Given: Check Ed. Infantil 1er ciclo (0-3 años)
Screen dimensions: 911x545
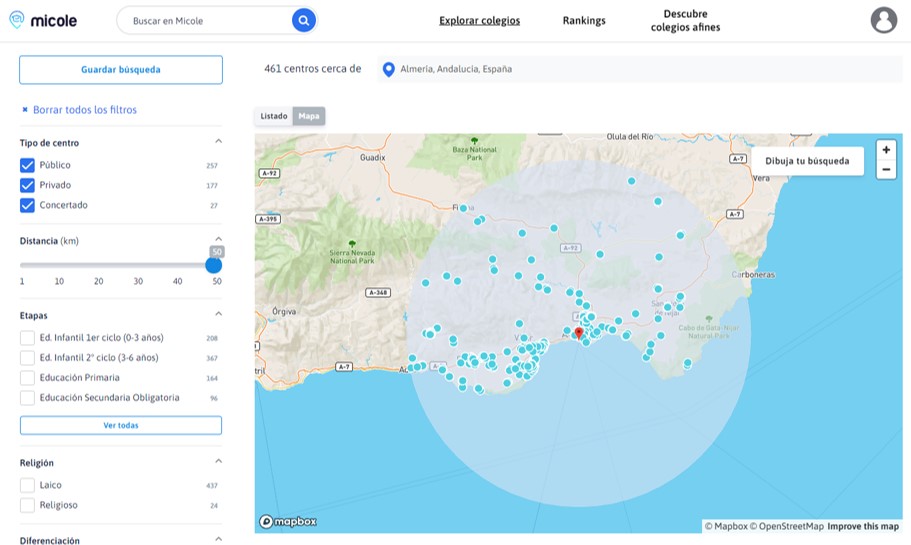Looking at the screenshot, I should pos(27,338).
